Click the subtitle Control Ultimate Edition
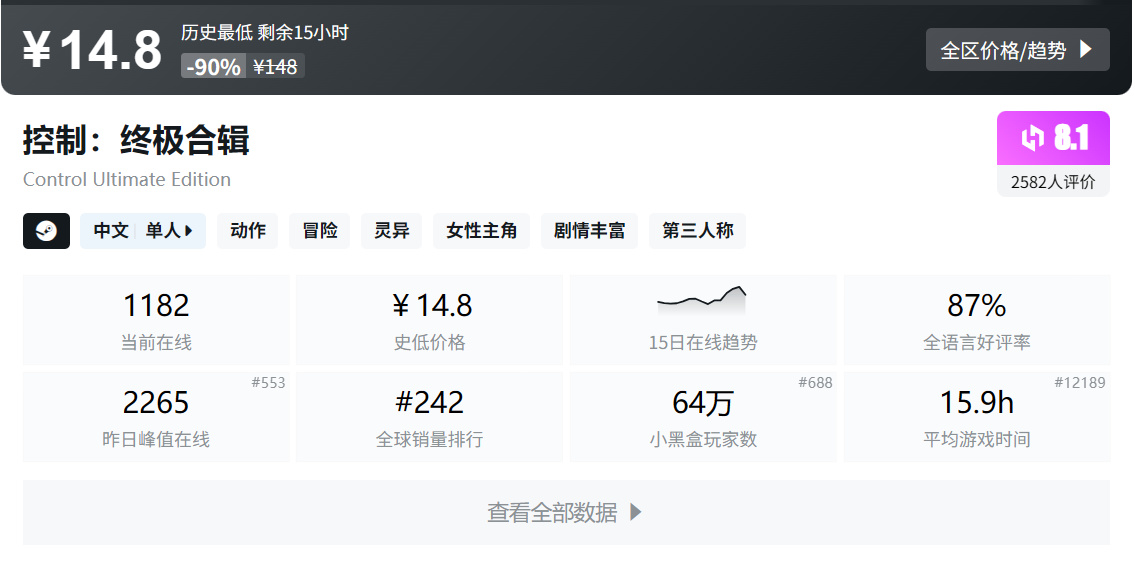Screen dimensions: 1135x579 127,179
